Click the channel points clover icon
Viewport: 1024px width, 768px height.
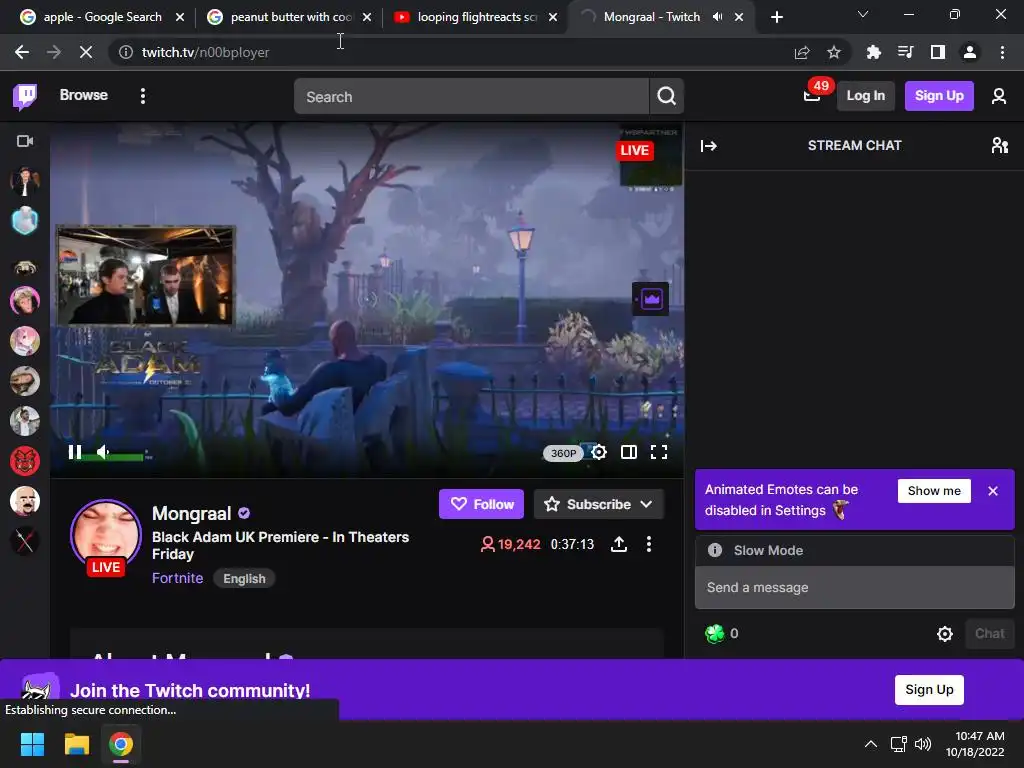click(x=714, y=633)
